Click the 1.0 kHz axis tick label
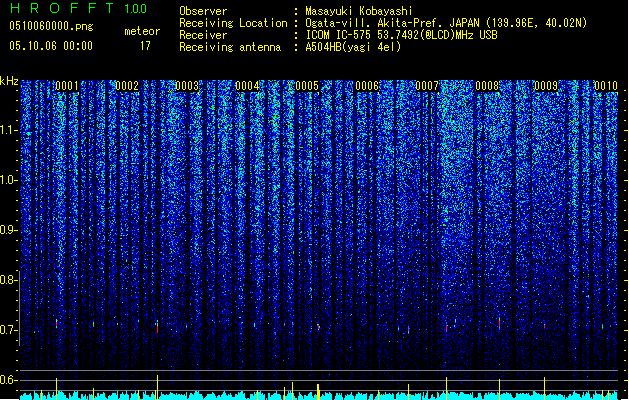 click(8, 180)
